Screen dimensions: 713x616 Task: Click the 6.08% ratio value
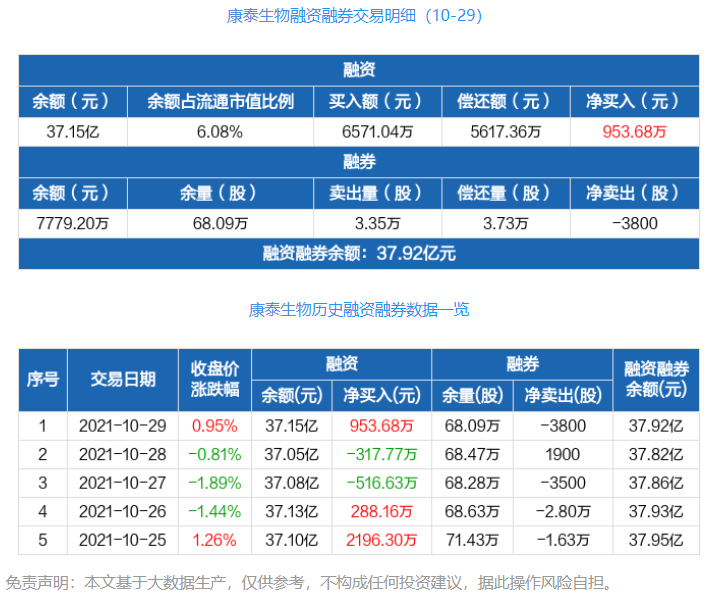click(220, 132)
